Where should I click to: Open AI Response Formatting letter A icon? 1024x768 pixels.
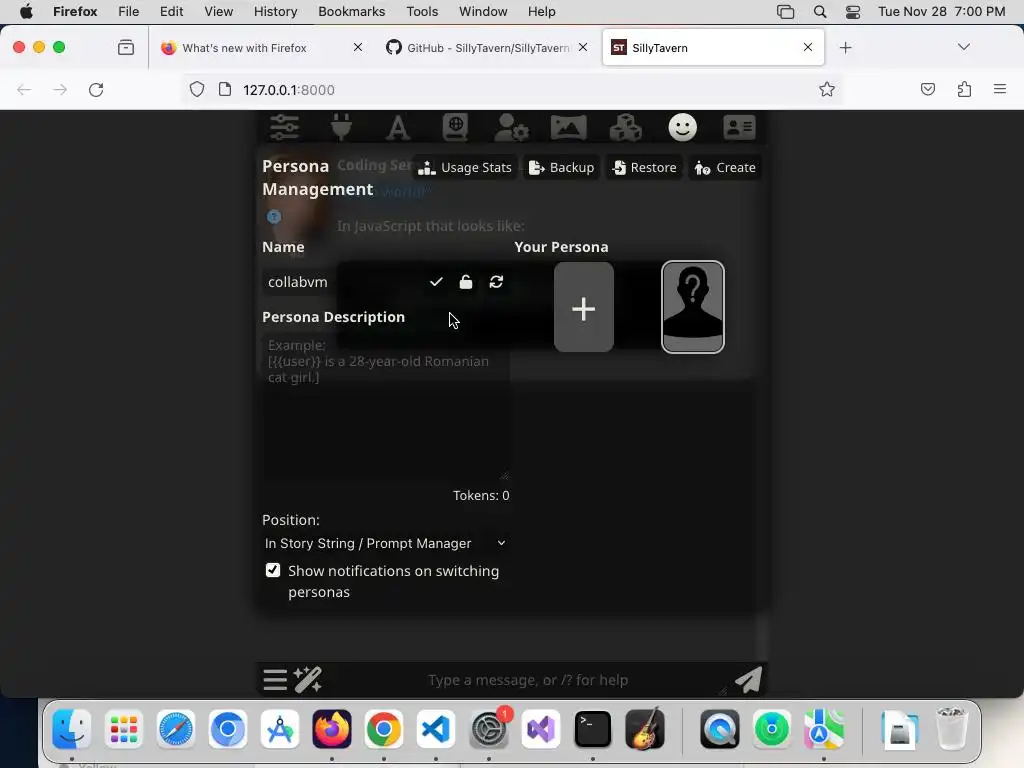(398, 127)
